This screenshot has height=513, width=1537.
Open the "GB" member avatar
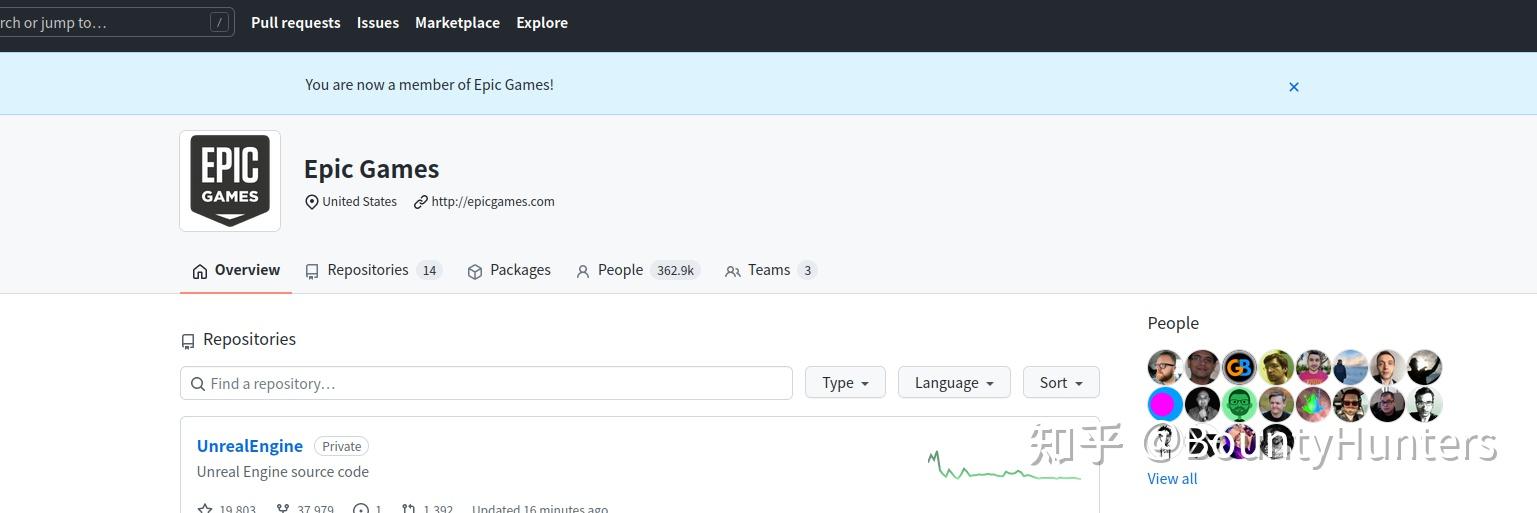pos(1239,367)
